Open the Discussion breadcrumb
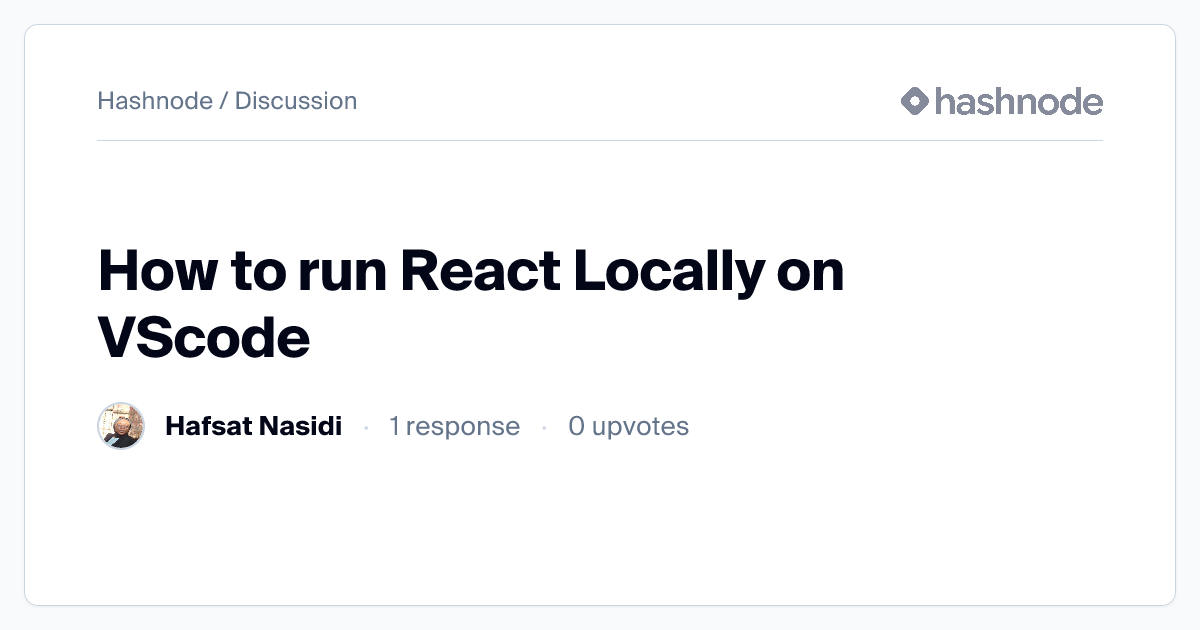The width and height of the screenshot is (1200, 630). pos(296,101)
